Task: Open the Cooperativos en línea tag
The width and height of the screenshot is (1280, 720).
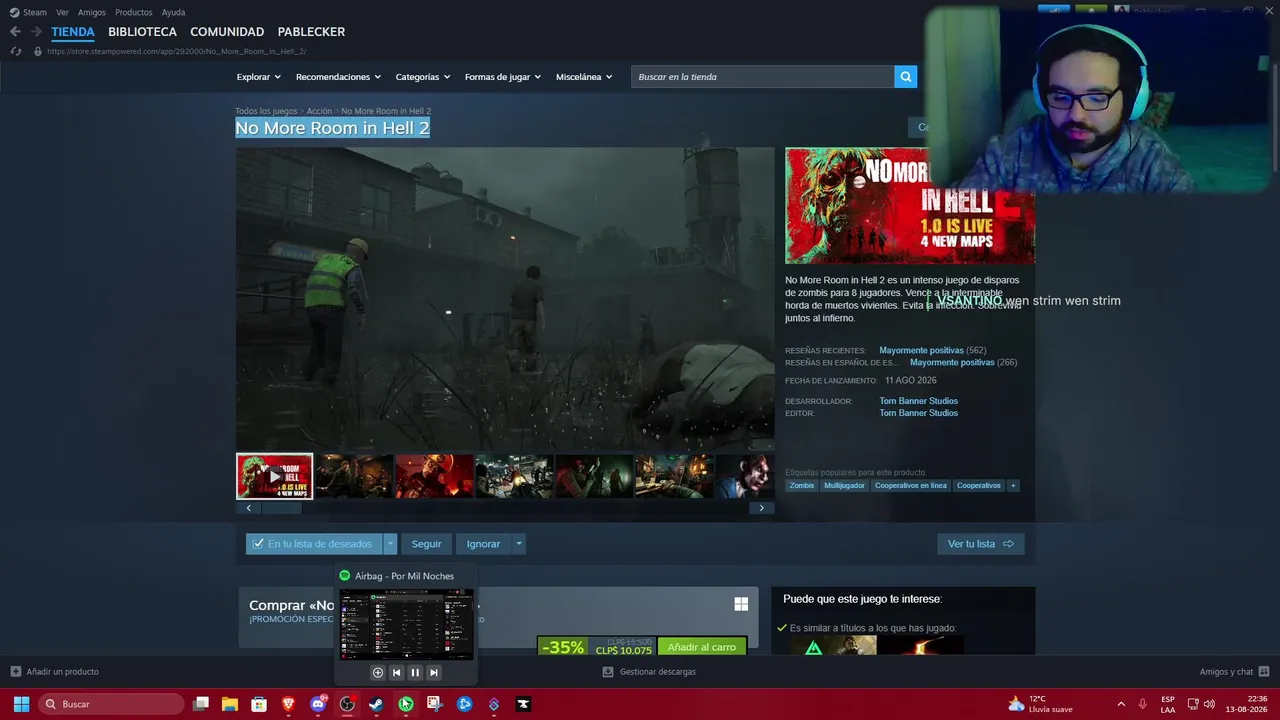Action: coord(910,486)
